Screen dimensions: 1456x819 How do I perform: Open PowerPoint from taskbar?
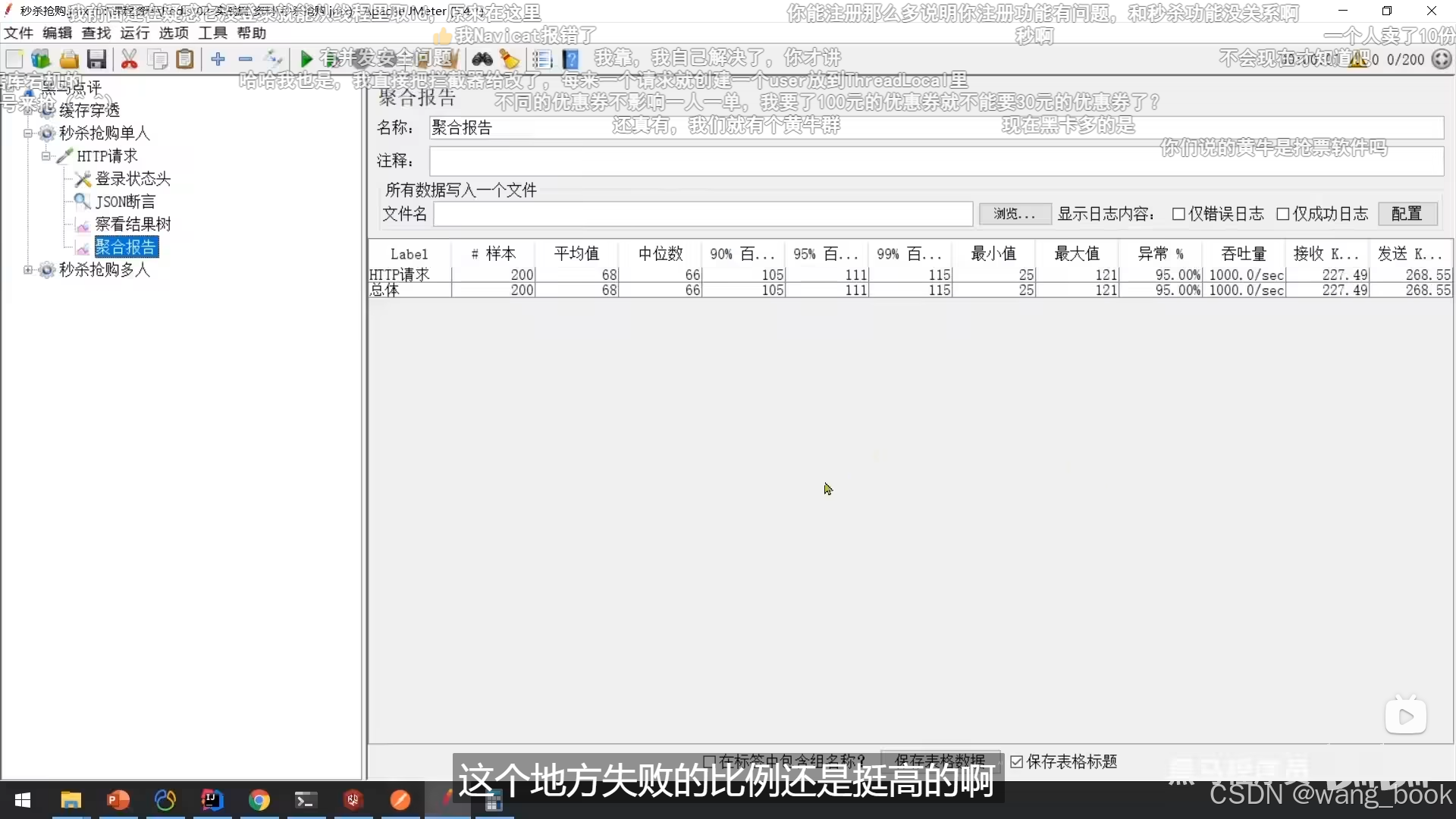[118, 800]
